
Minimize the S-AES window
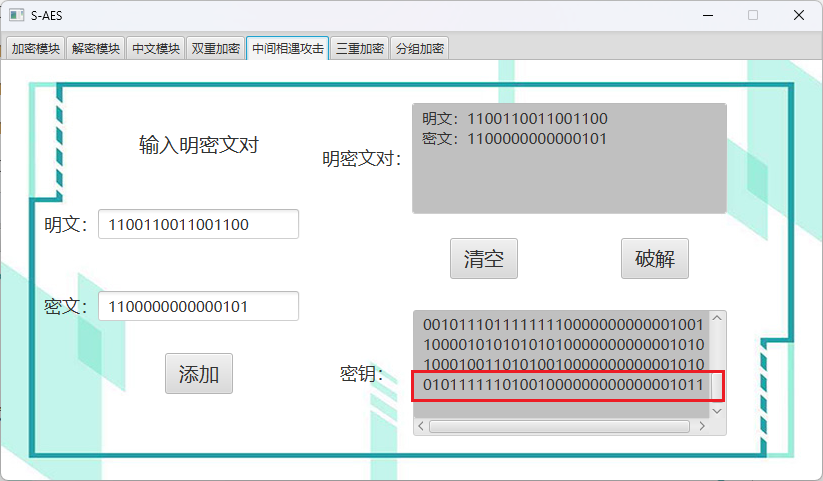708,15
